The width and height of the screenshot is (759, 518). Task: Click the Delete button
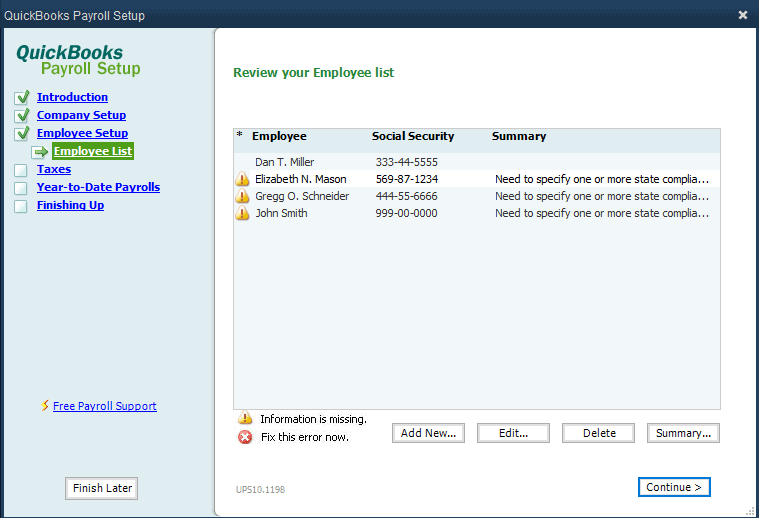point(598,433)
